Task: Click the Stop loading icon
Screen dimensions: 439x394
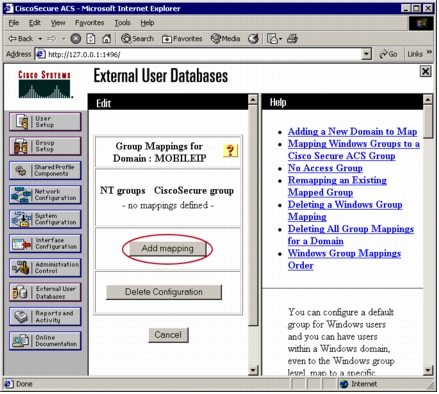Action: 76,39
